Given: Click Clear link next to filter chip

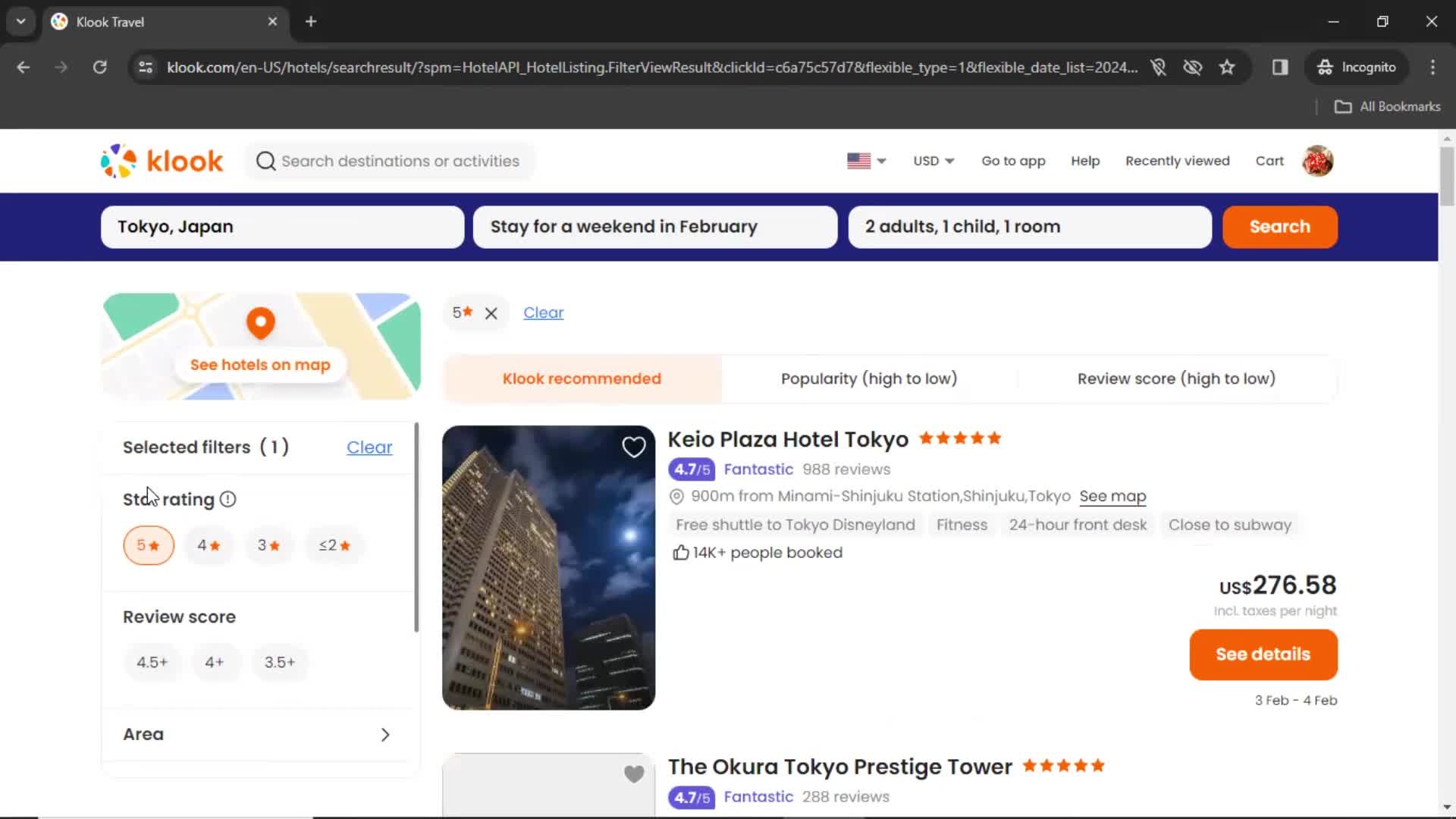Looking at the screenshot, I should (543, 312).
